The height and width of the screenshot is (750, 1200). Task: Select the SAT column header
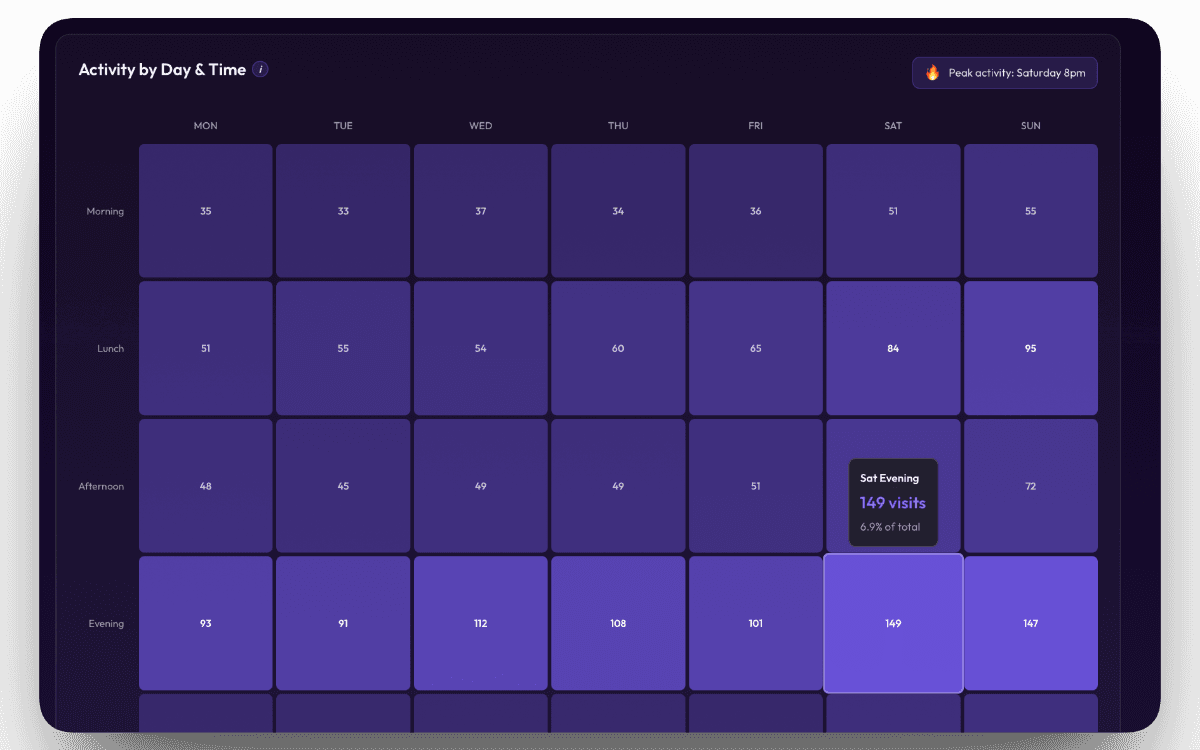893,125
